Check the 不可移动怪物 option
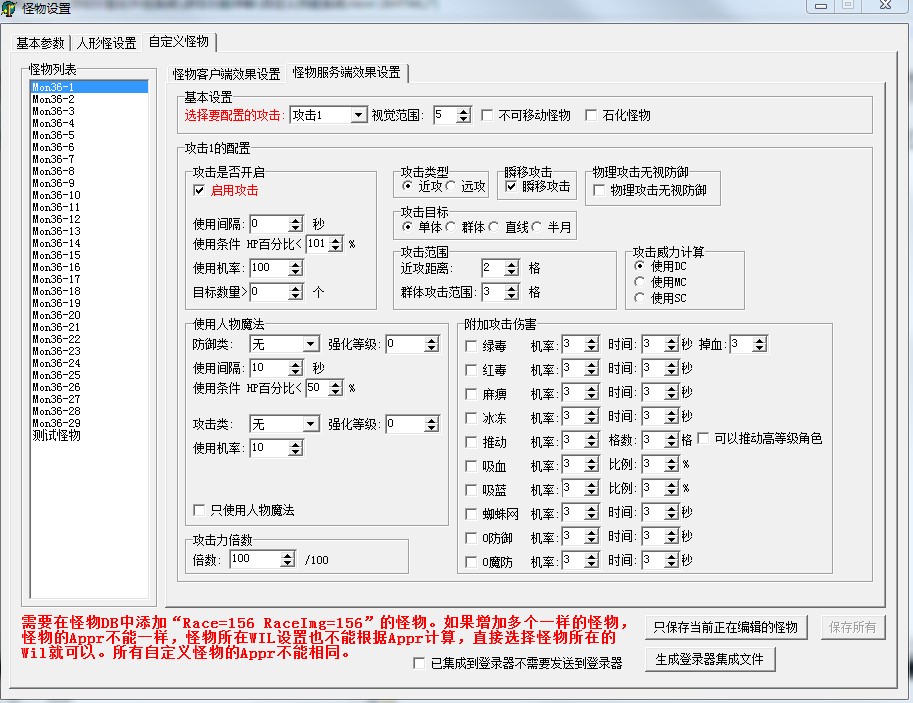This screenshot has width=913, height=703. tap(487, 115)
